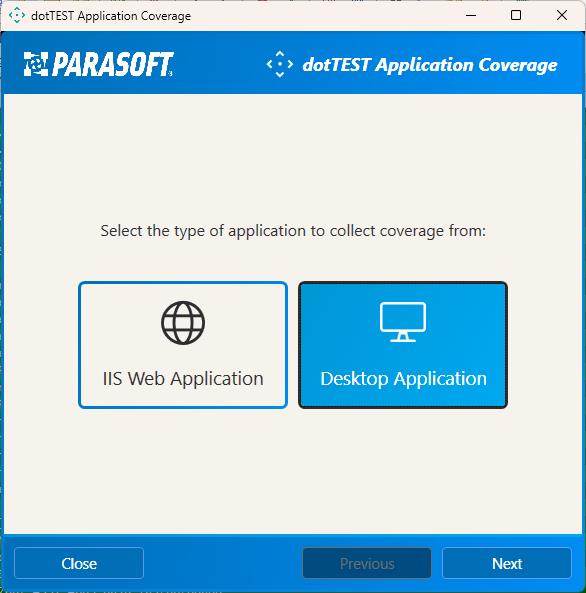Click the 'Select the type of application' prompt

pyautogui.click(x=293, y=231)
